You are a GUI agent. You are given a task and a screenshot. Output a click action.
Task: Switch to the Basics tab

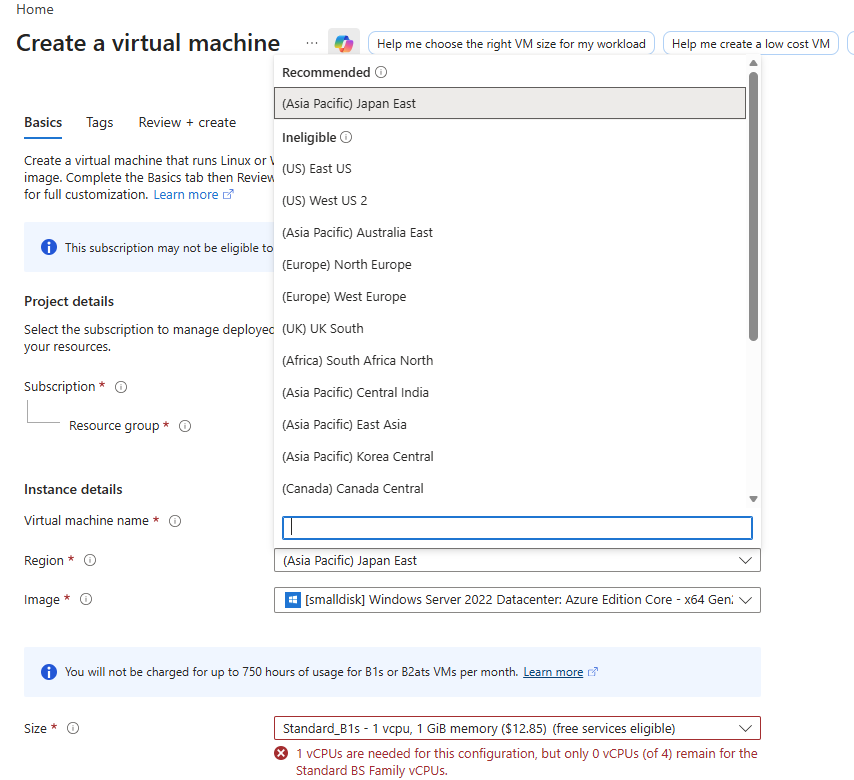click(43, 123)
